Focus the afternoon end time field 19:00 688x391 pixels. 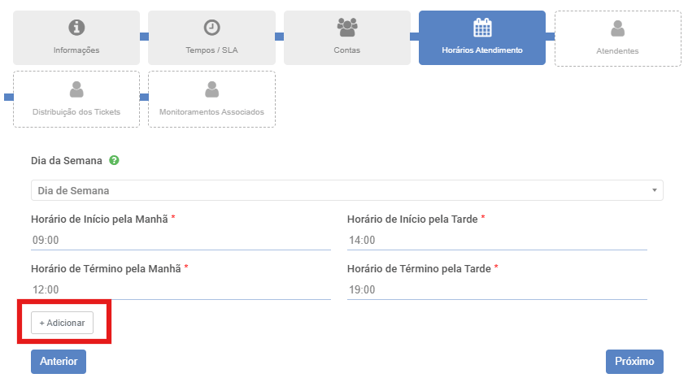497,290
